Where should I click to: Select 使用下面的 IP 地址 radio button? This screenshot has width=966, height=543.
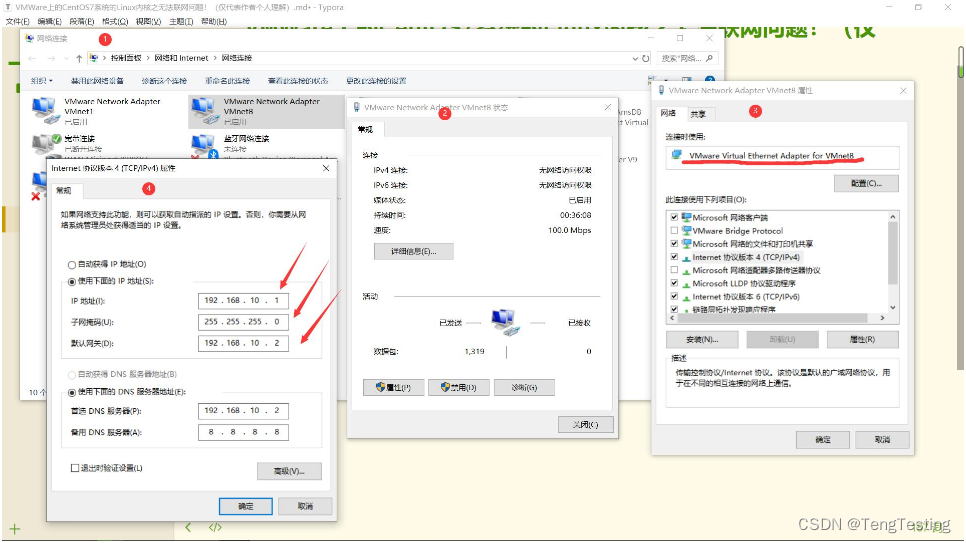tap(71, 282)
